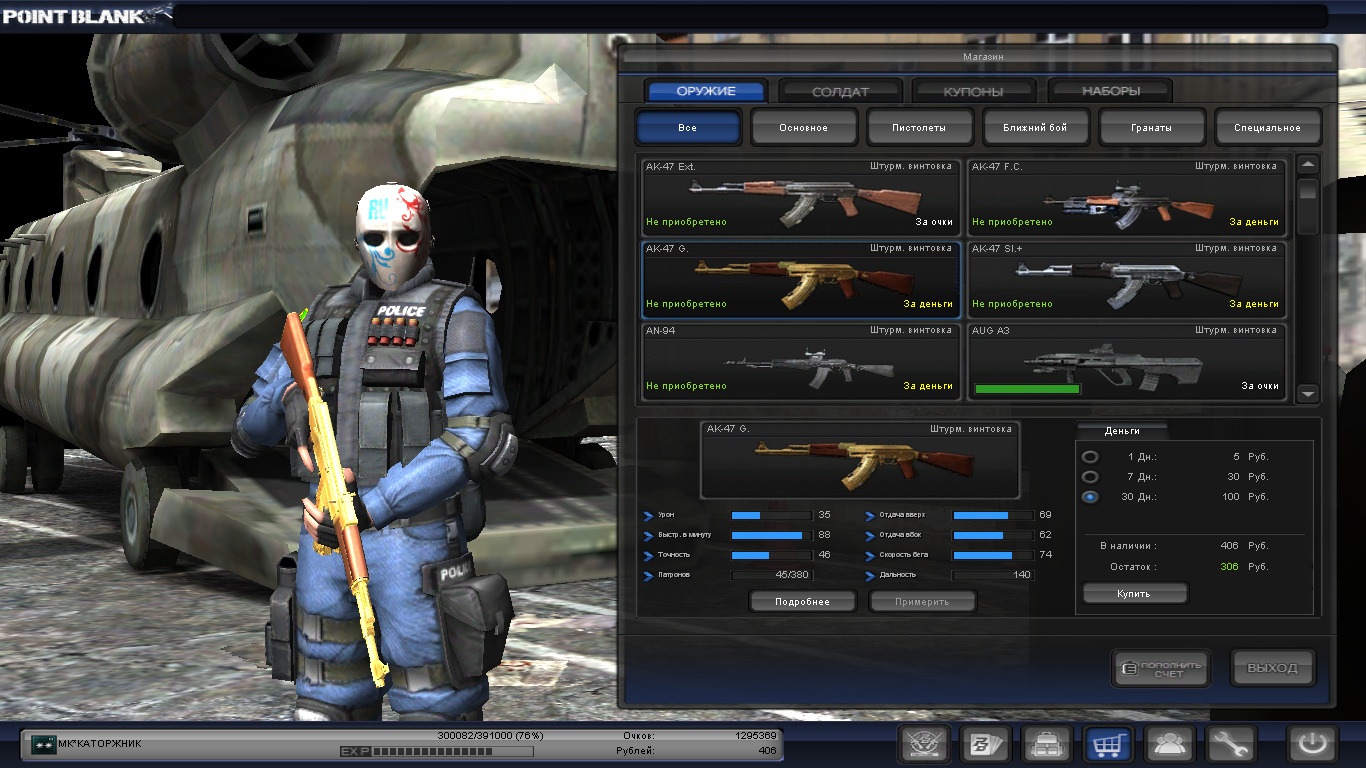The height and width of the screenshot is (768, 1366).
Task: Click the large AK-47 G. preview image
Action: 860,459
